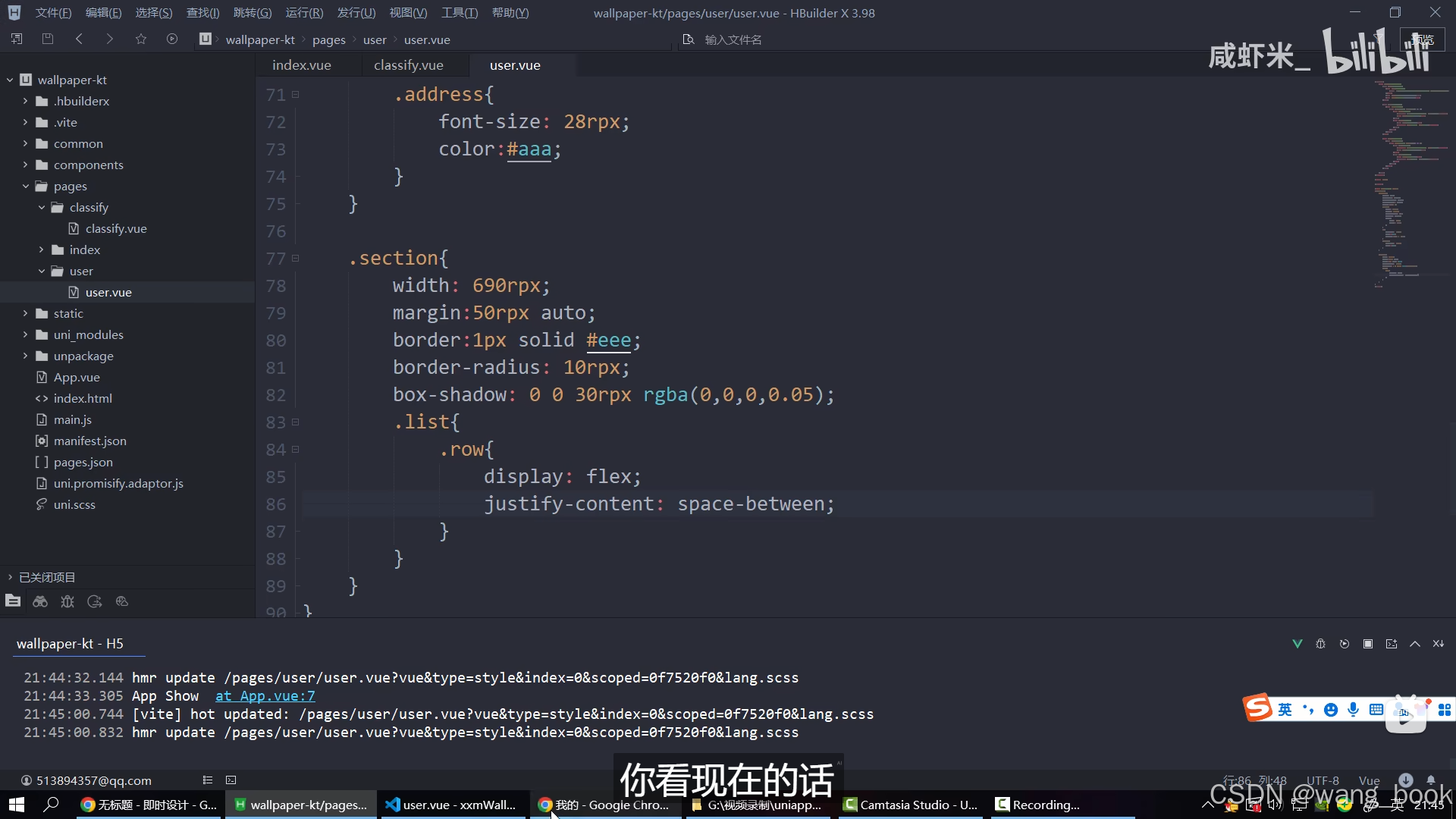Open manifest.json in the file tree
This screenshot has height=819, width=1456.
(x=90, y=441)
